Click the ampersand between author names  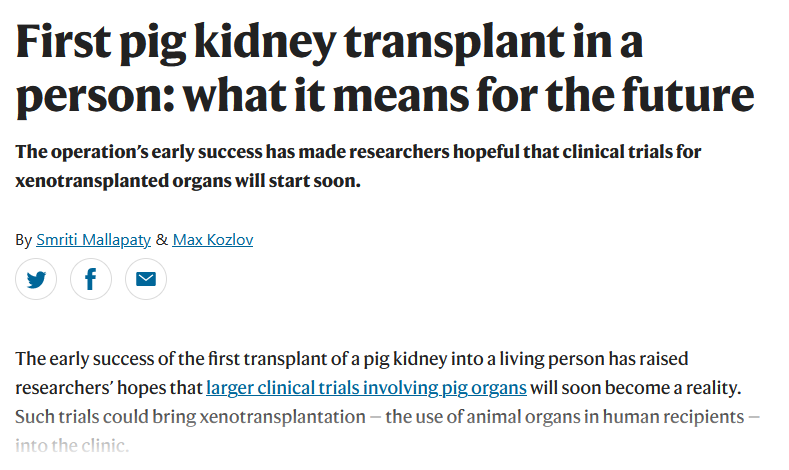pyautogui.click(x=162, y=240)
